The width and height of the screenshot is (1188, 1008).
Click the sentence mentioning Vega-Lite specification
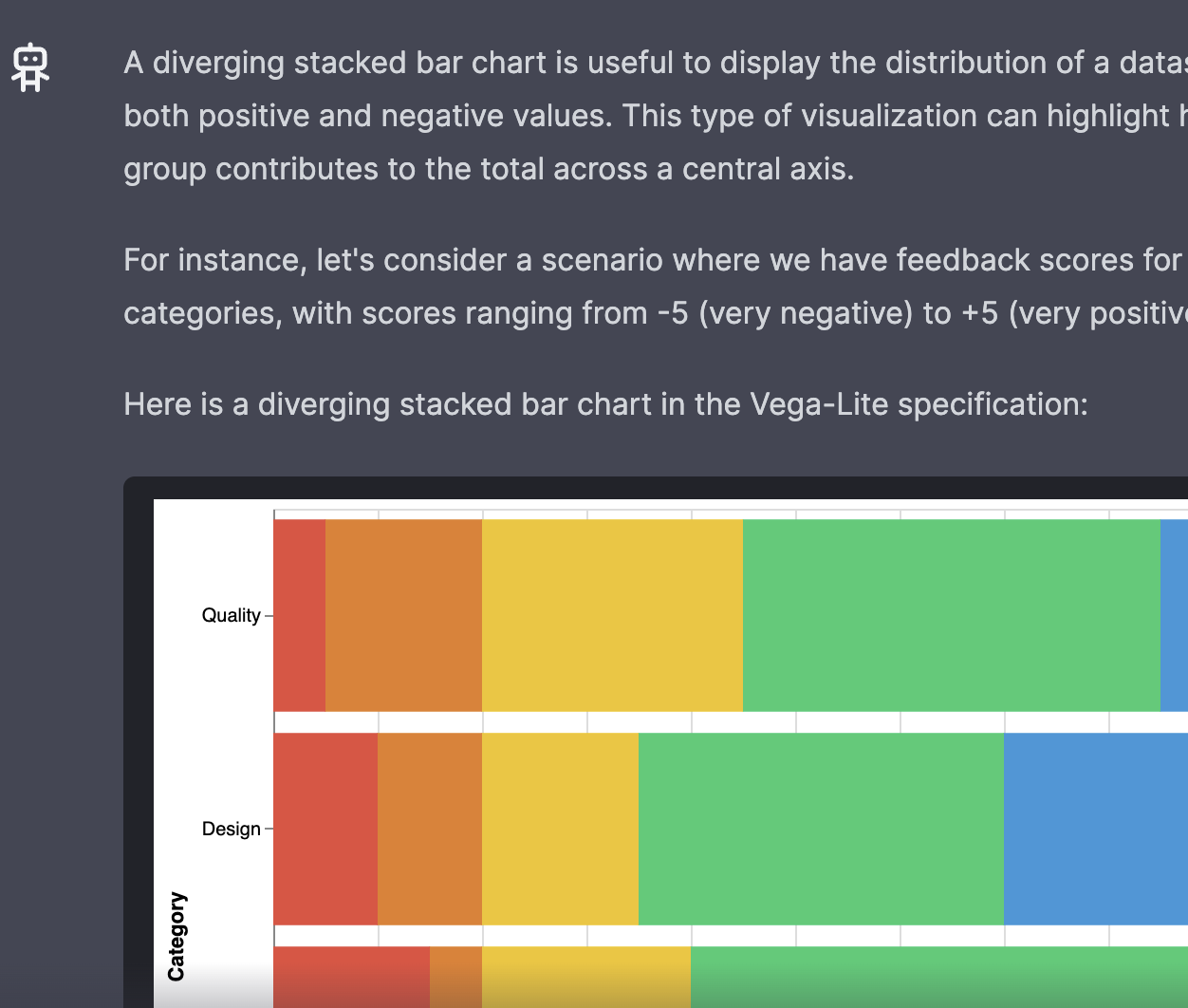[x=605, y=404]
